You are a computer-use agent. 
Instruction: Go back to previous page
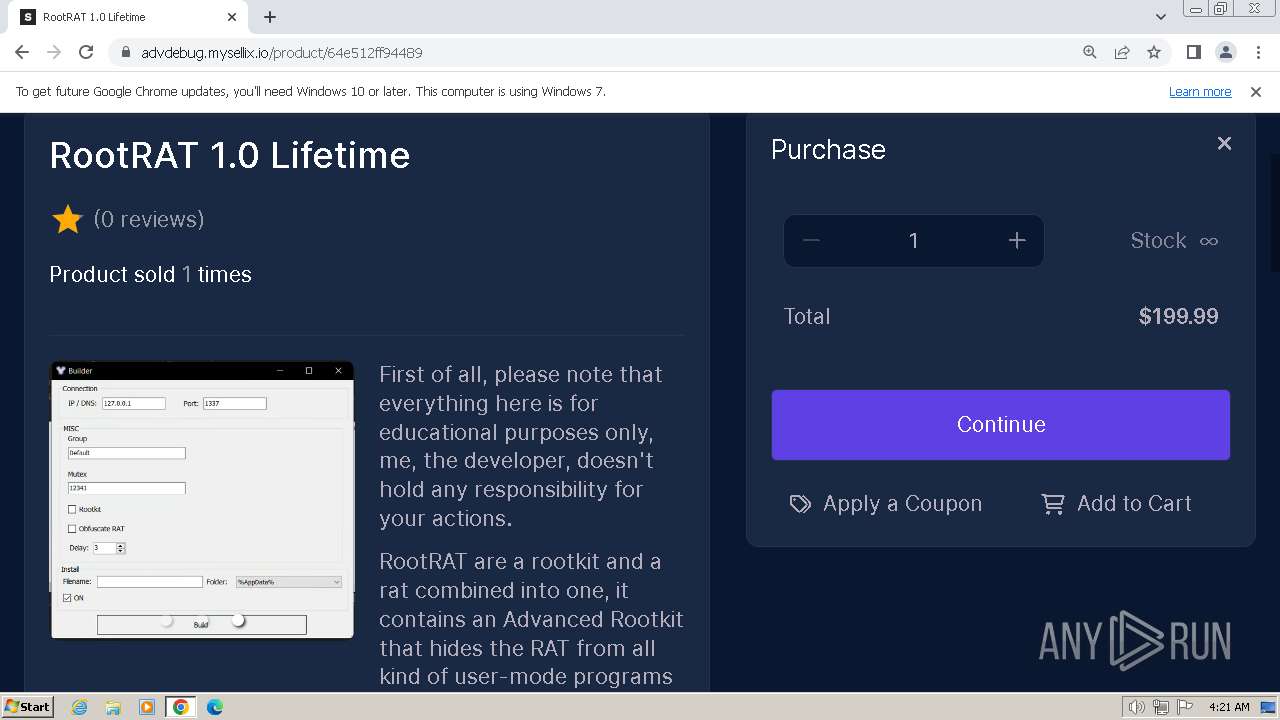click(22, 52)
